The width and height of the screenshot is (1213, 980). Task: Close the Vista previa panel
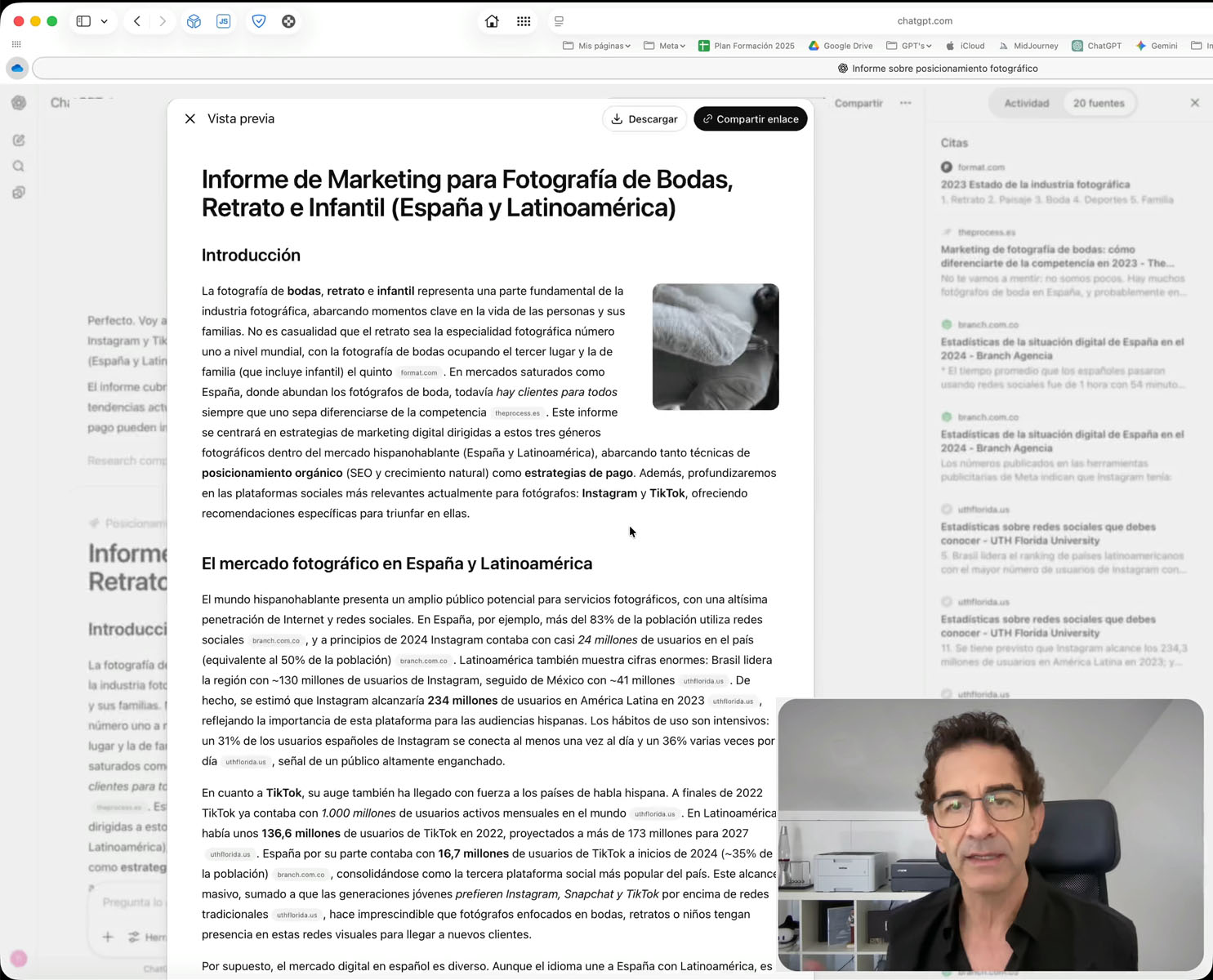pos(190,118)
